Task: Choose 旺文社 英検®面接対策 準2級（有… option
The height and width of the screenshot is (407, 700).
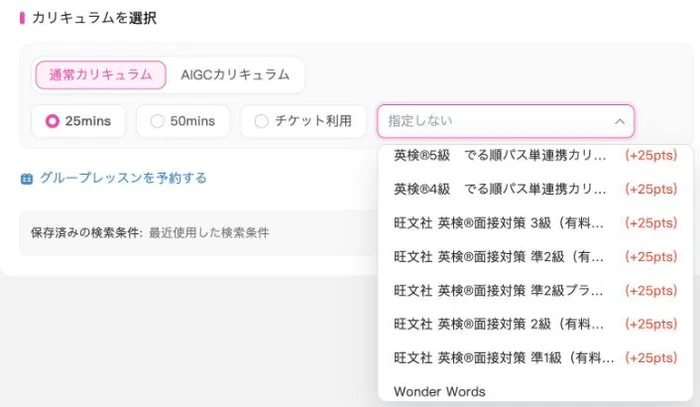Action: pos(535,257)
